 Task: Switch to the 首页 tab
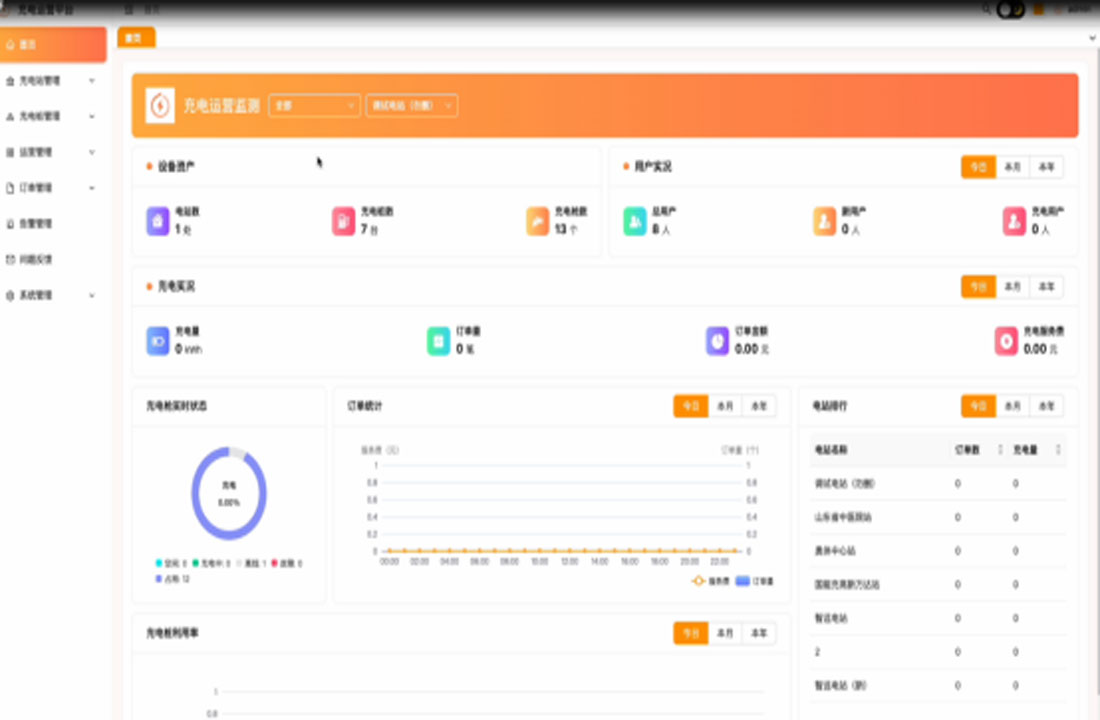pyautogui.click(x=138, y=36)
